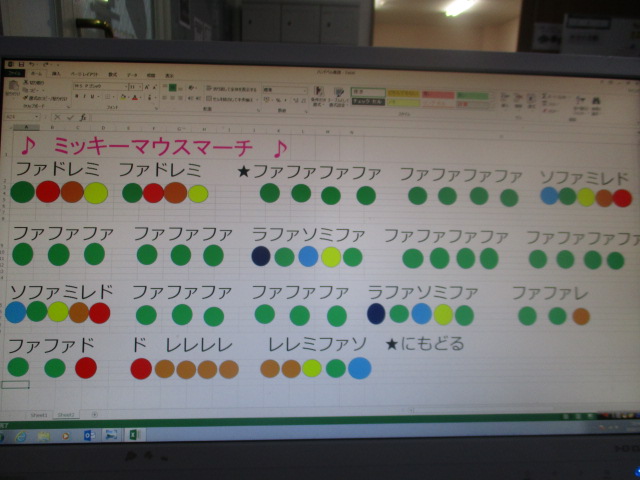Click the Paste clipboard icon

pos(13,85)
